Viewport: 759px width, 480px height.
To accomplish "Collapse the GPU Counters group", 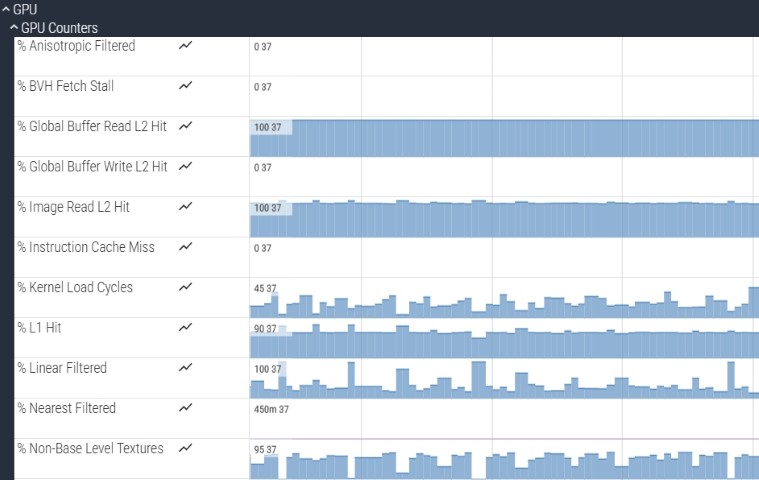I will [x=14, y=28].
